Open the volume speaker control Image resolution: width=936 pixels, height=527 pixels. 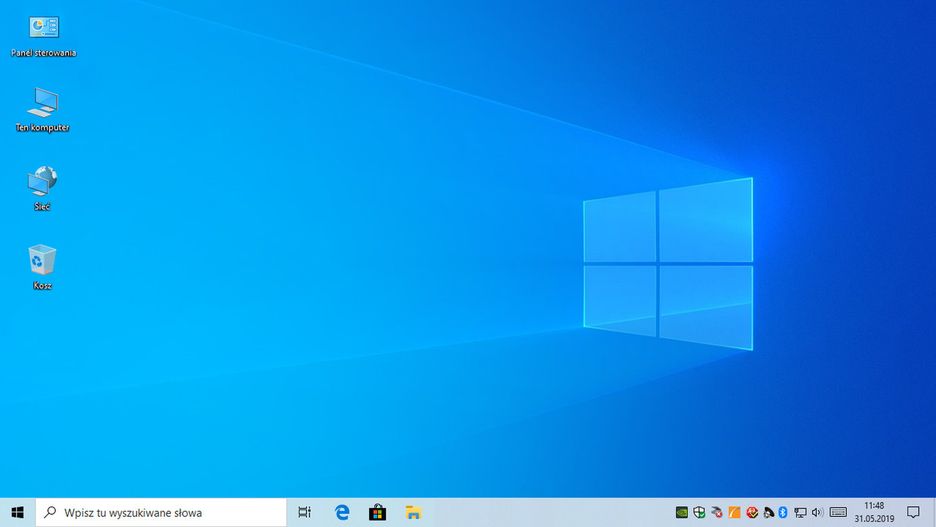click(817, 512)
